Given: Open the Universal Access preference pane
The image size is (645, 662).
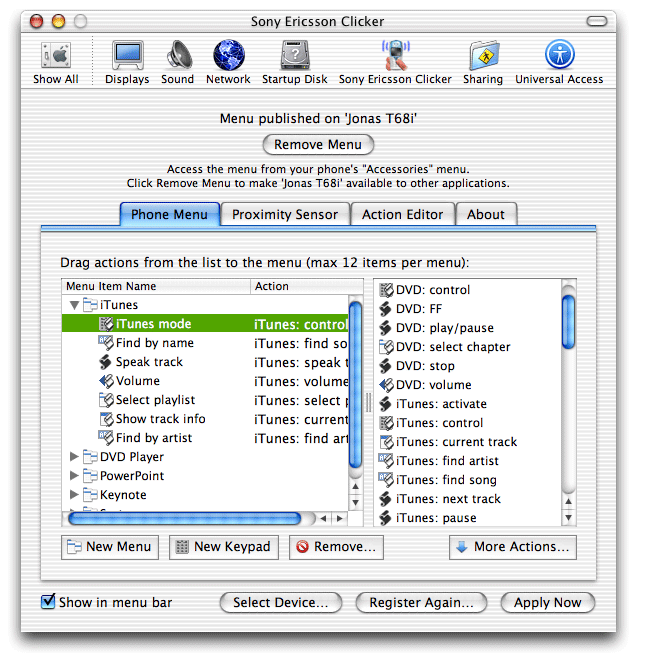Looking at the screenshot, I should point(559,62).
